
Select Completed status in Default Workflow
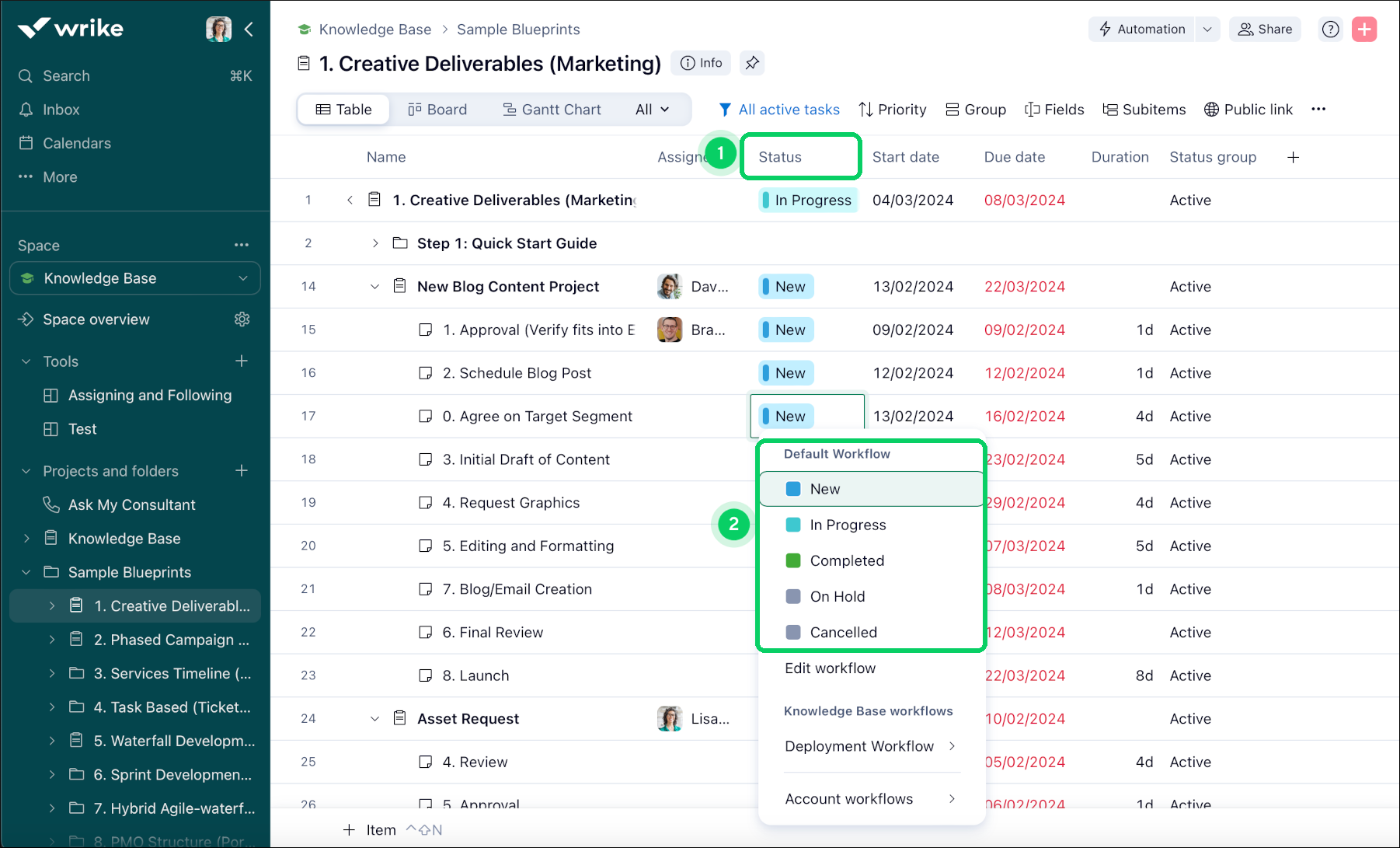click(846, 560)
